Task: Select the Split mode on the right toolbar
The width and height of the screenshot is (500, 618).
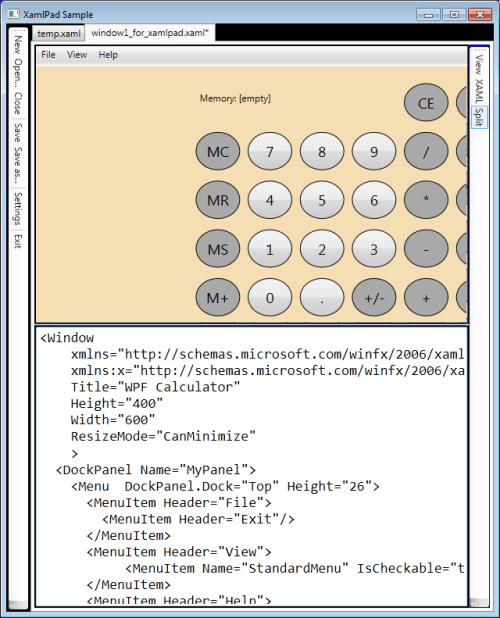Action: (479, 117)
